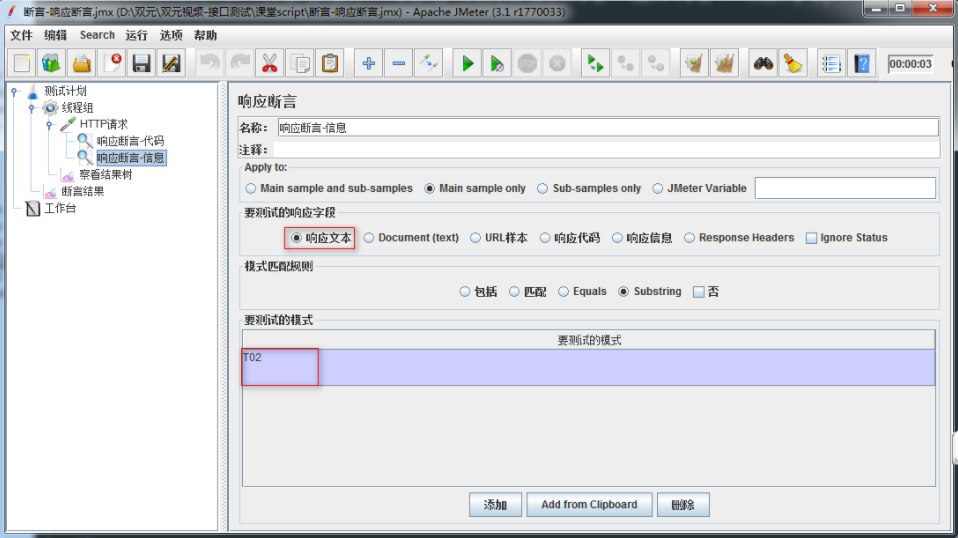Click the Start No Pauses icon

(x=497, y=64)
